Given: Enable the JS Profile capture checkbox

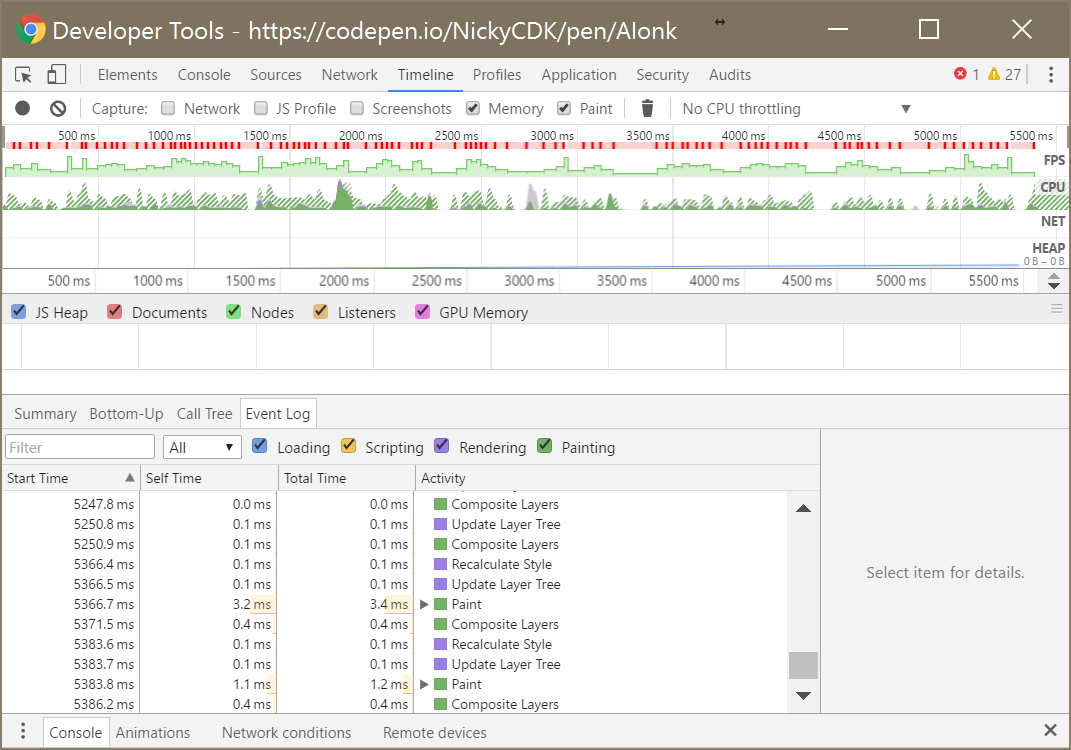Looking at the screenshot, I should click(260, 108).
